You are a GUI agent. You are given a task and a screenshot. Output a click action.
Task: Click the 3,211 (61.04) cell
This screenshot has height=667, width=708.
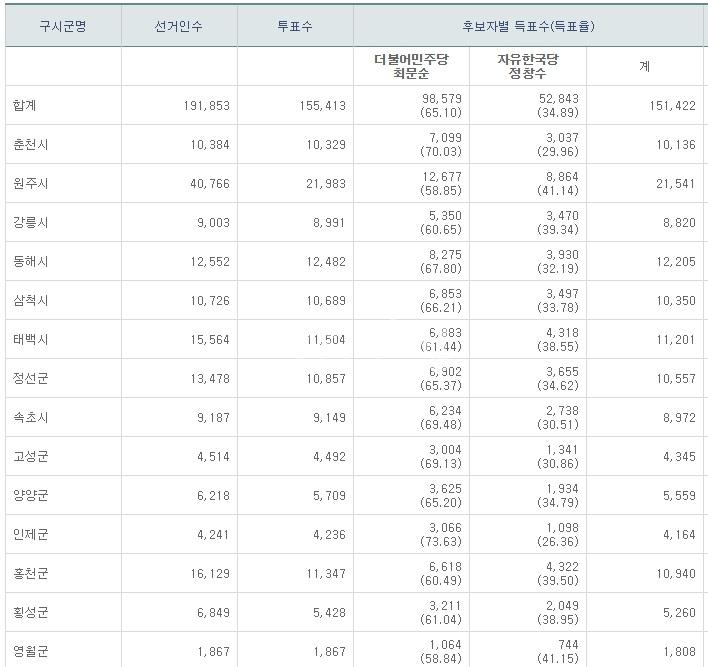click(x=441, y=612)
